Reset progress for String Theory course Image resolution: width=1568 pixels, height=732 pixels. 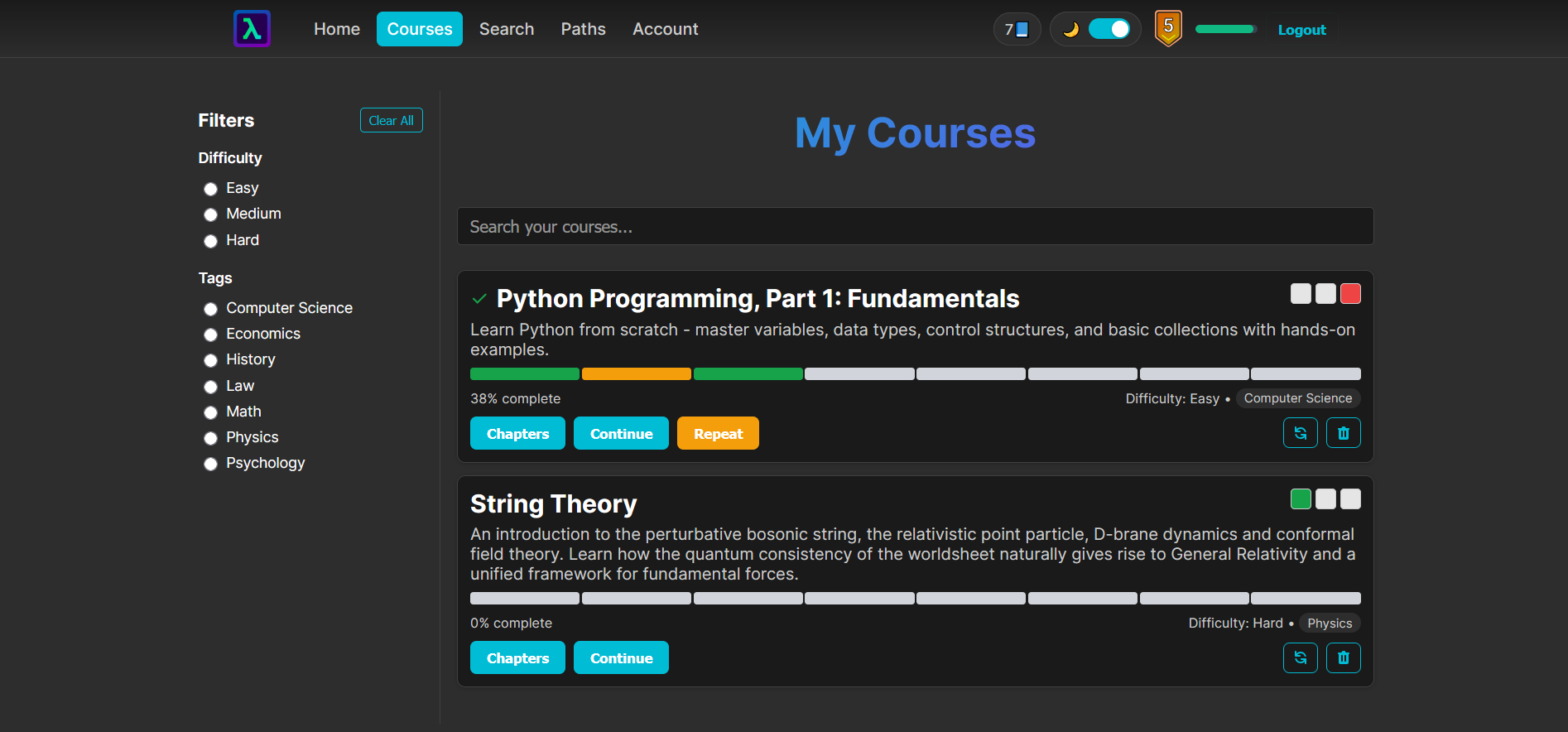[1301, 657]
